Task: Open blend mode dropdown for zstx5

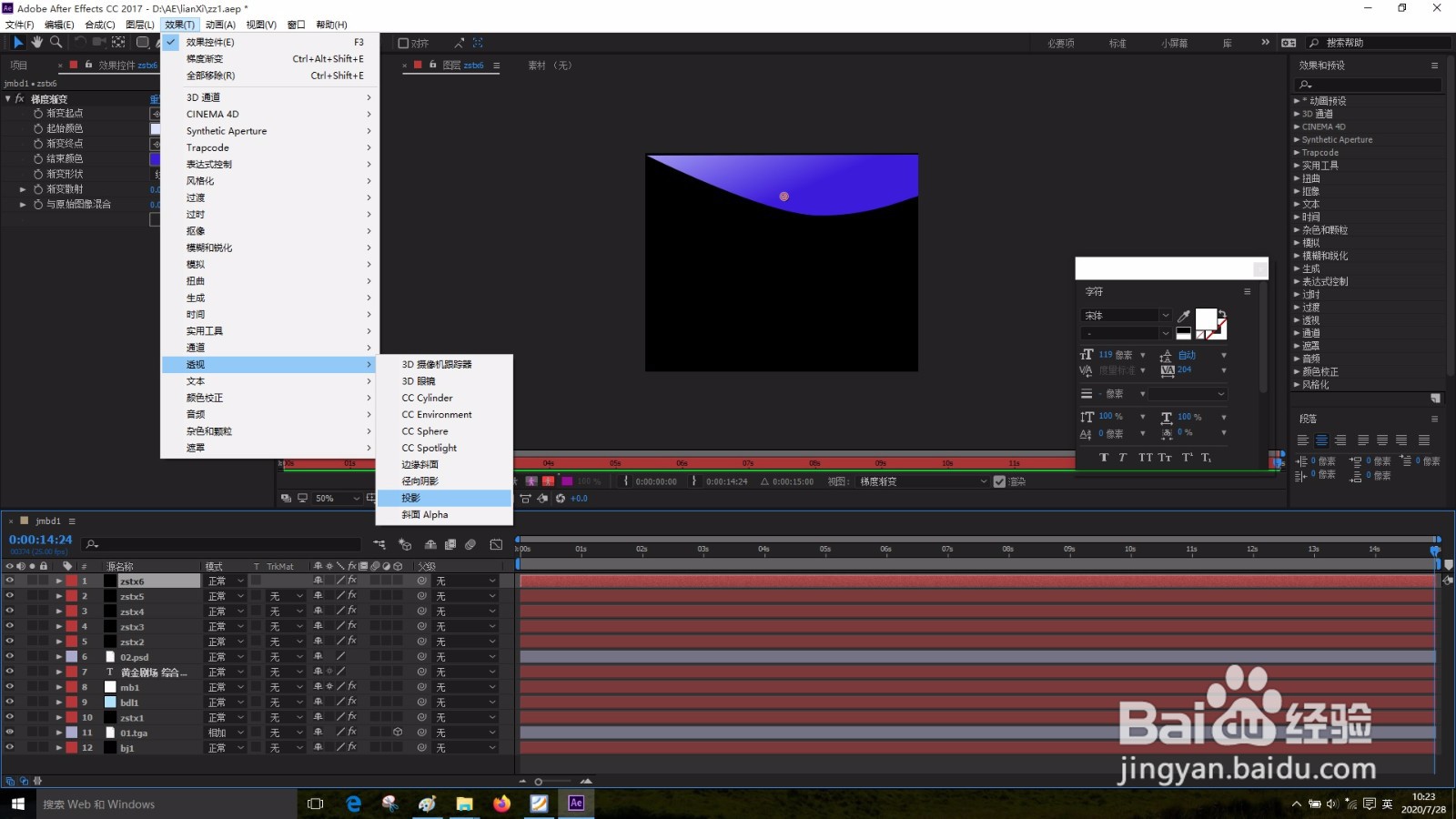Action: tap(226, 596)
